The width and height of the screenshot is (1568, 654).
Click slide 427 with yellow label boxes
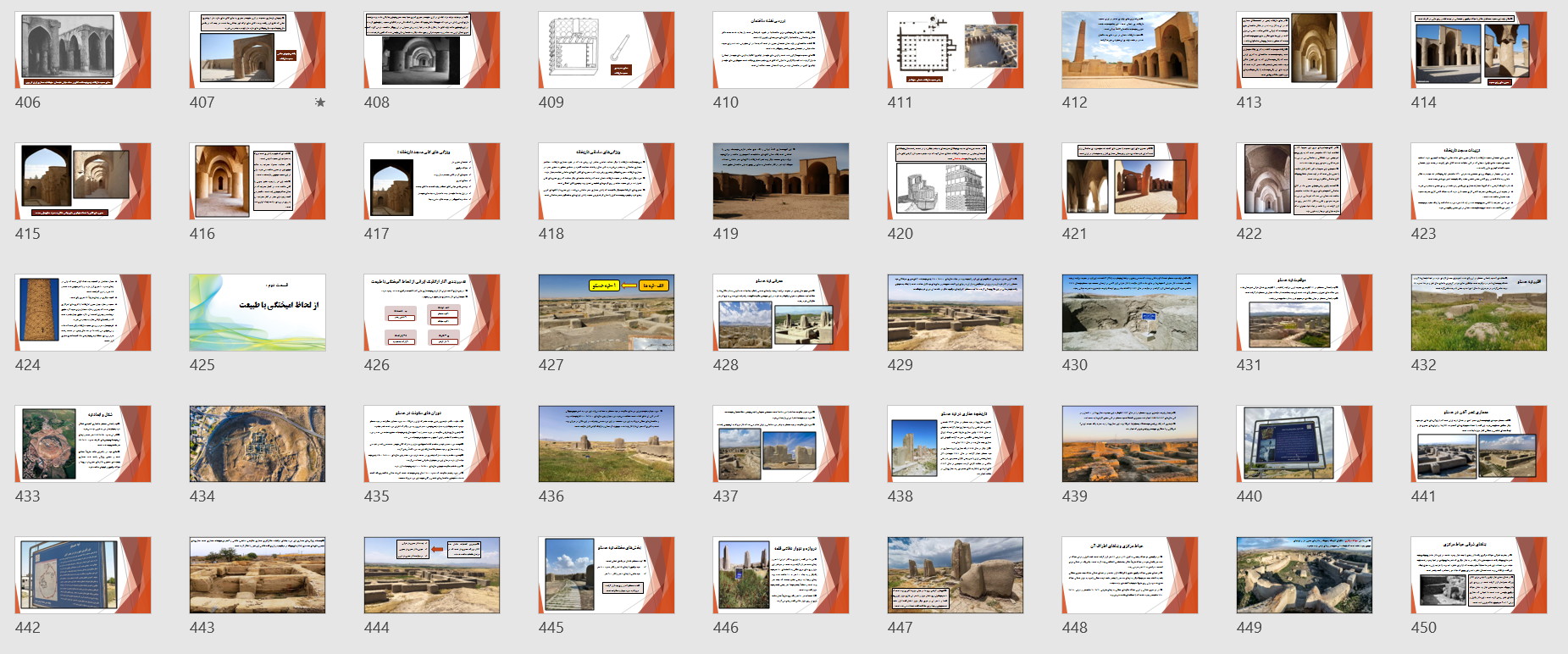[x=607, y=313]
